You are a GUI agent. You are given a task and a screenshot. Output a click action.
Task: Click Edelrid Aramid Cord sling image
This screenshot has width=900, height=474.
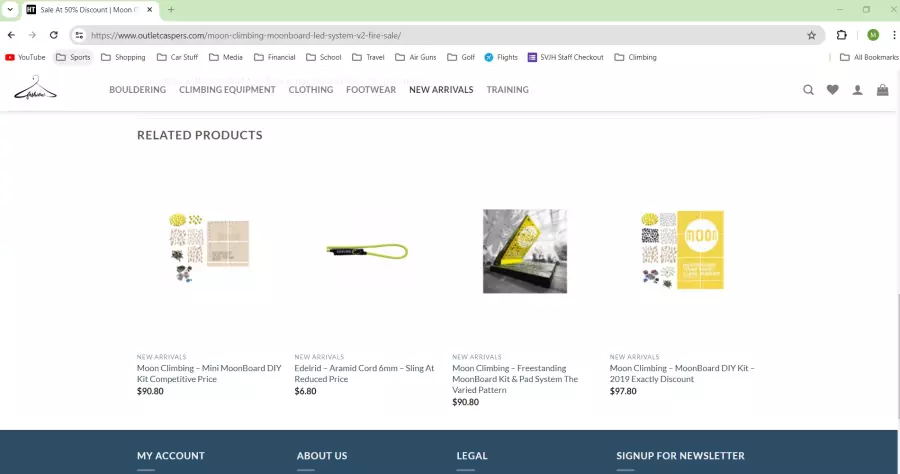pos(367,251)
